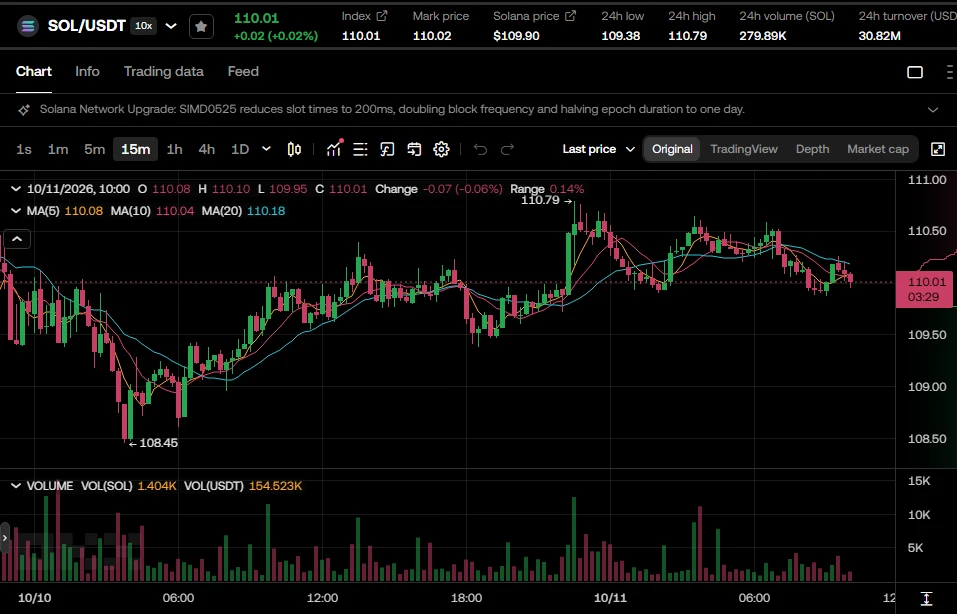Open the SOL/USDT pair selector dropdown
The width and height of the screenshot is (957, 614).
point(172,26)
